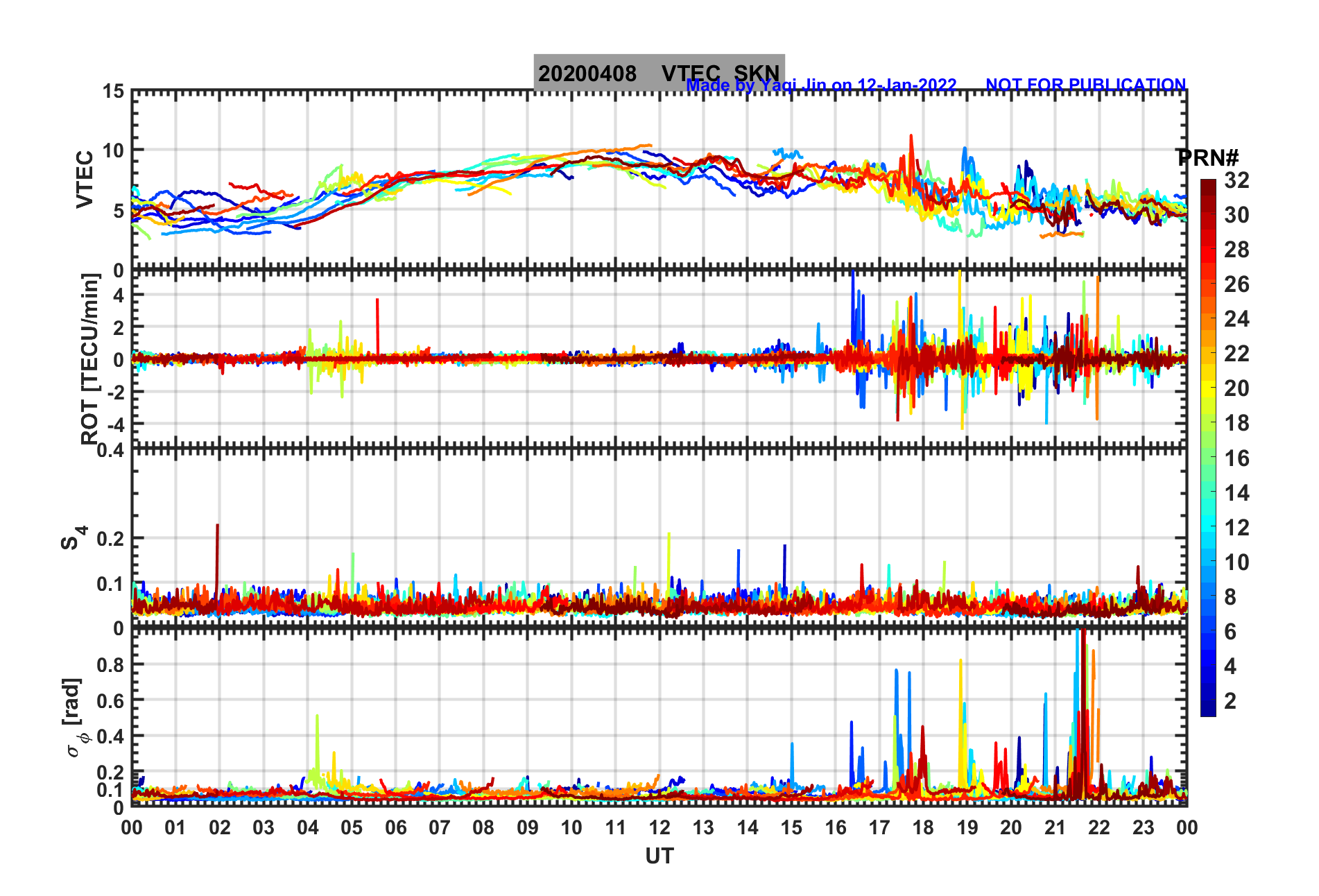Image resolution: width=1319 pixels, height=896 pixels.
Task: Click the "20" label on the PRN colorbar
Action: tap(1236, 388)
